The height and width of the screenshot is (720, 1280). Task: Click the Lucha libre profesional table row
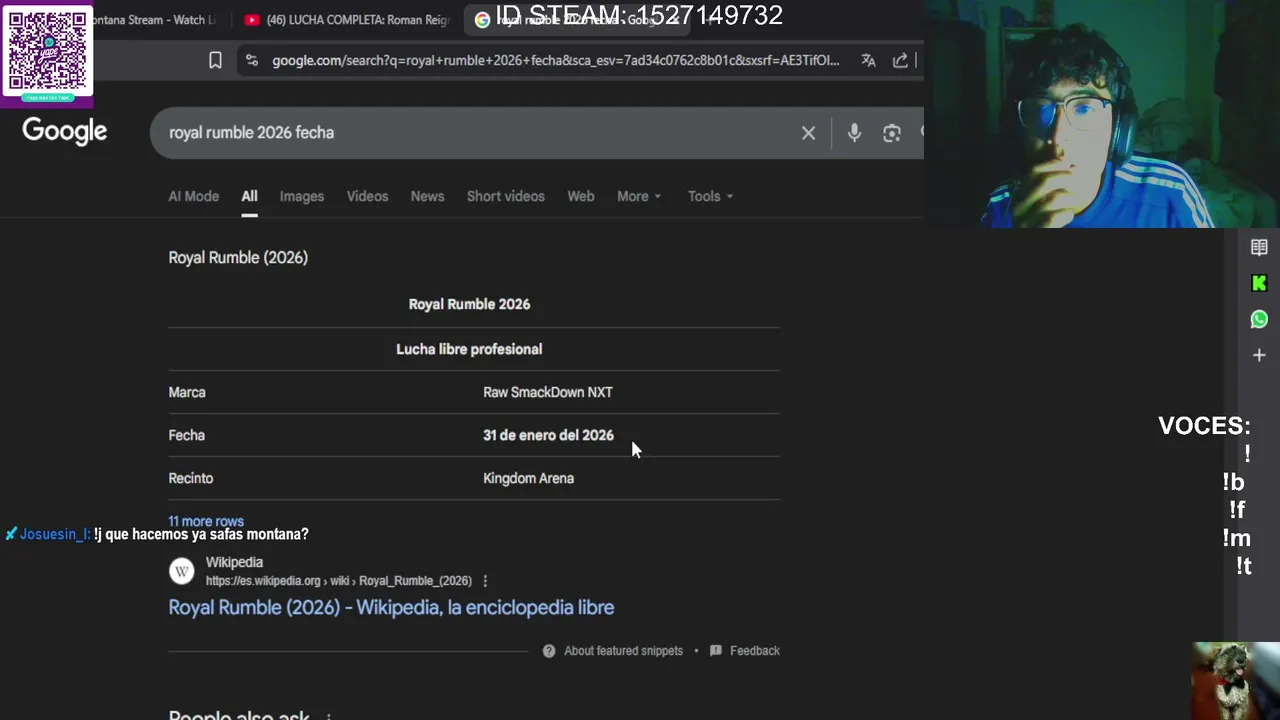474,349
